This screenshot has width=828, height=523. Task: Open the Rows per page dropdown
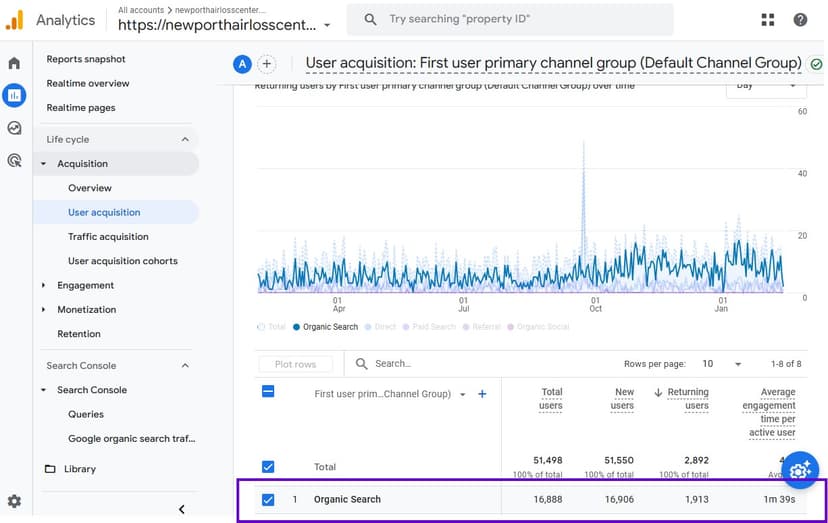click(722, 364)
